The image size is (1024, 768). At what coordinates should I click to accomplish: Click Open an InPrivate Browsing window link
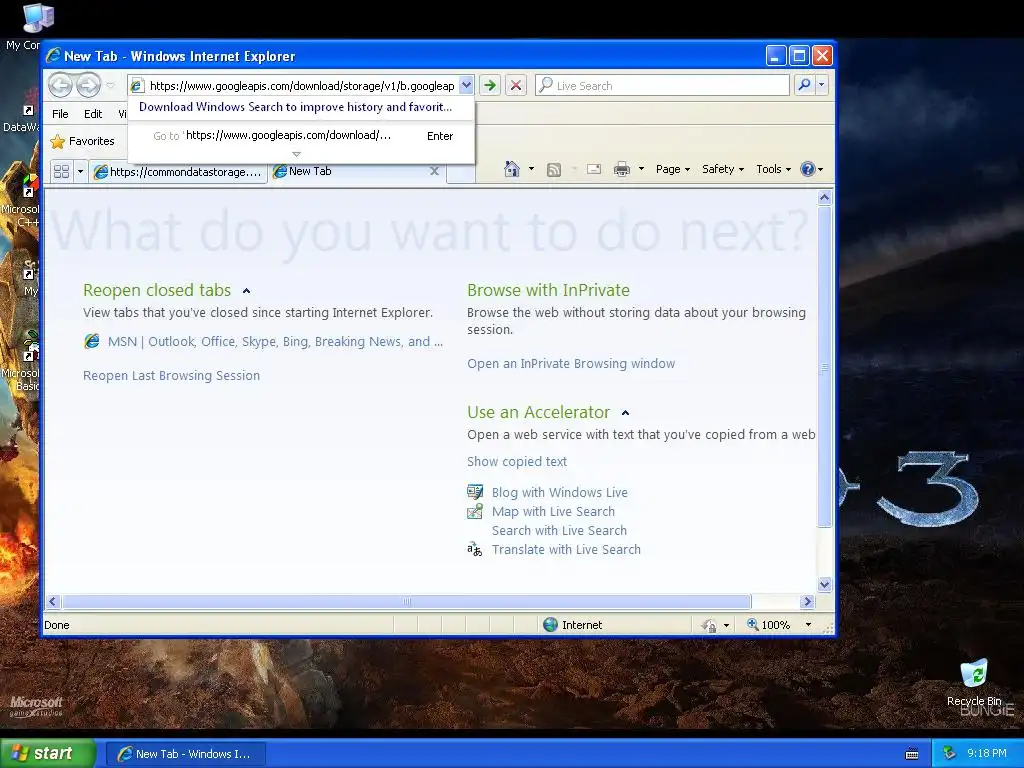click(571, 364)
